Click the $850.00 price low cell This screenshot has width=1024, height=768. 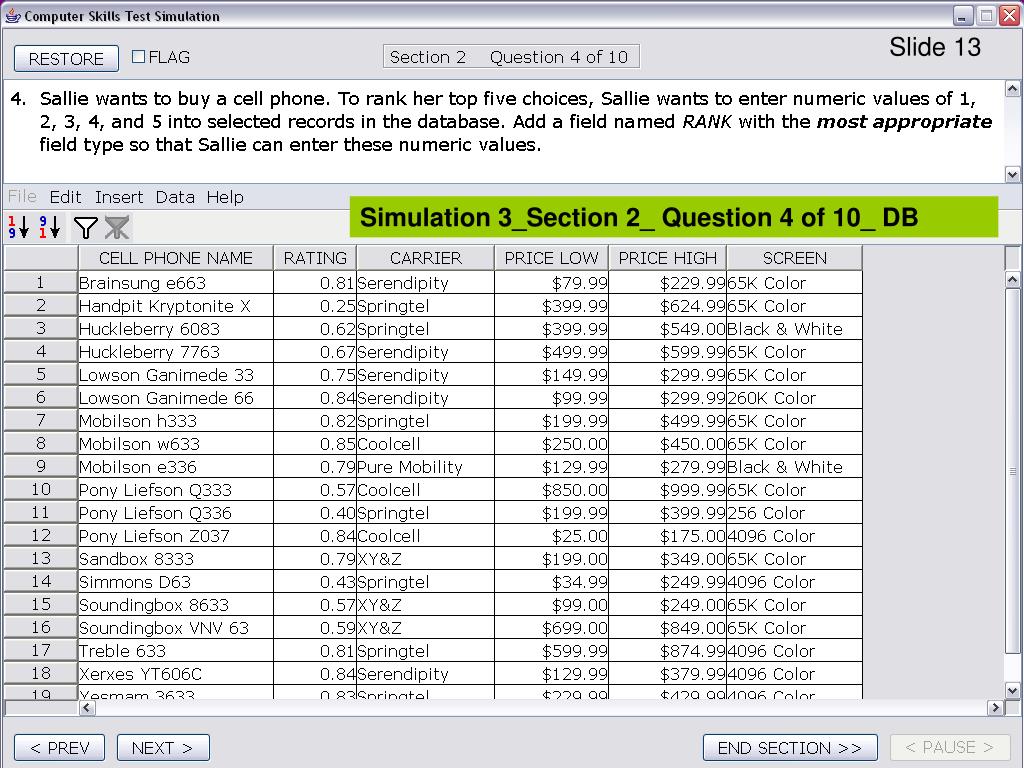click(x=551, y=490)
